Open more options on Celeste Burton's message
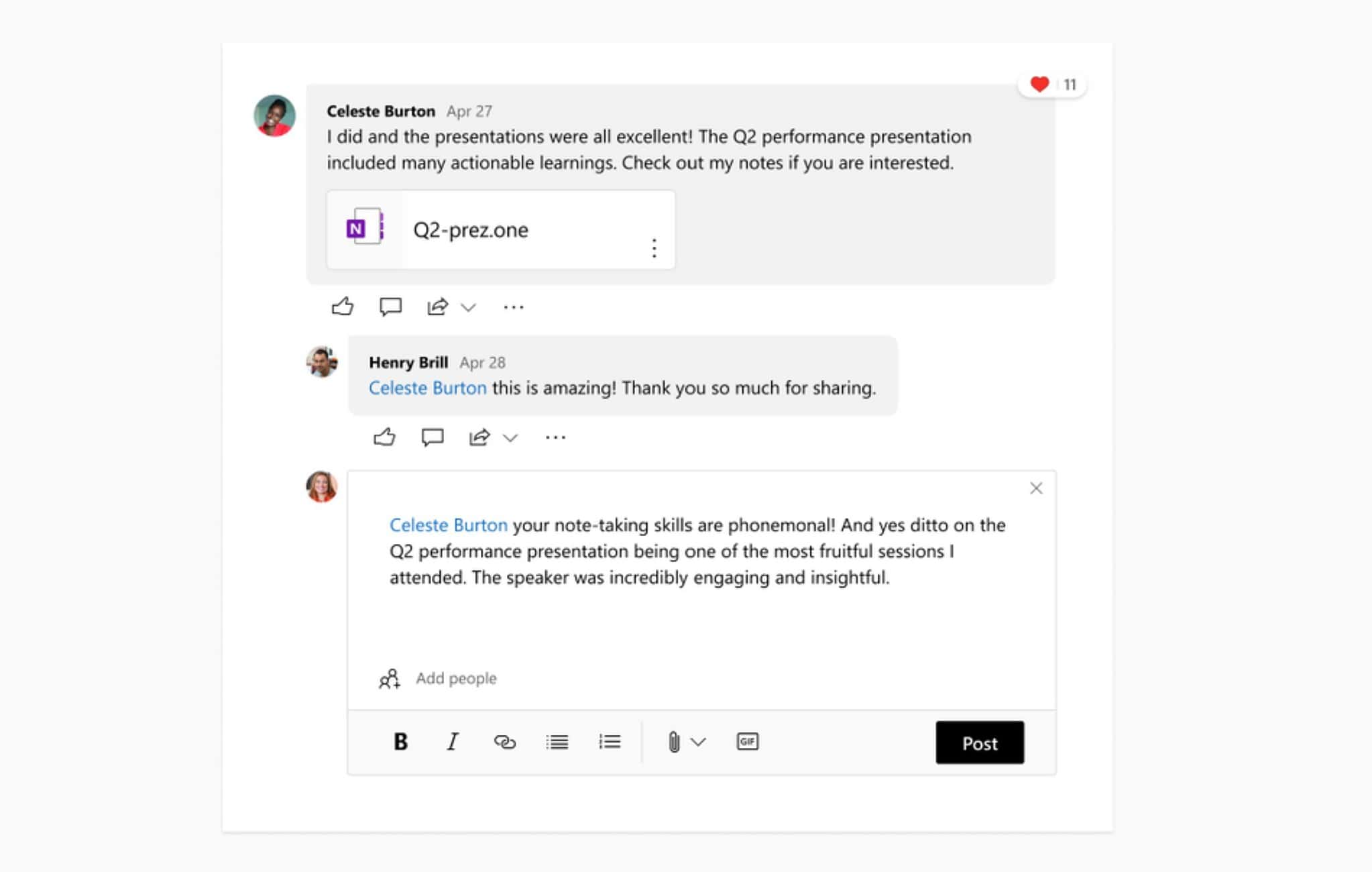 [513, 307]
